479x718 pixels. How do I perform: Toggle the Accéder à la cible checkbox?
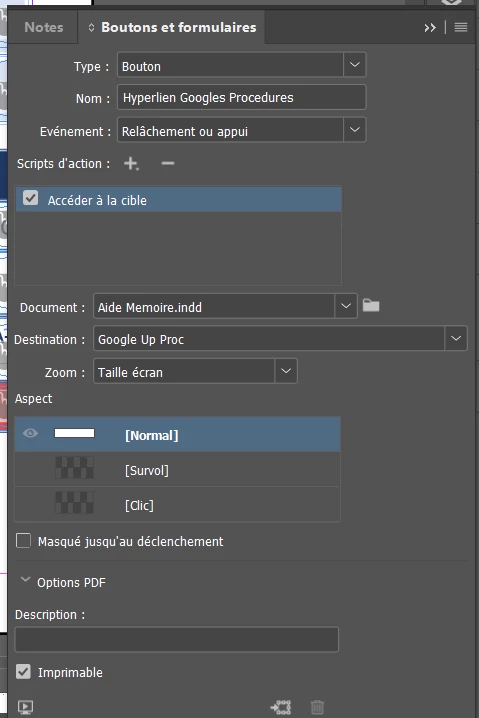tap(31, 198)
